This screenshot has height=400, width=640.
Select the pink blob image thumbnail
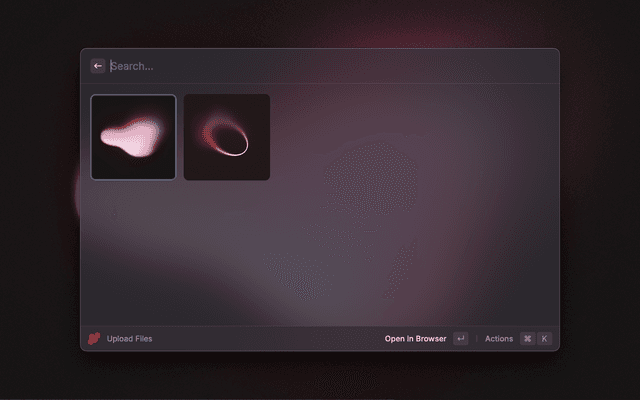133,137
